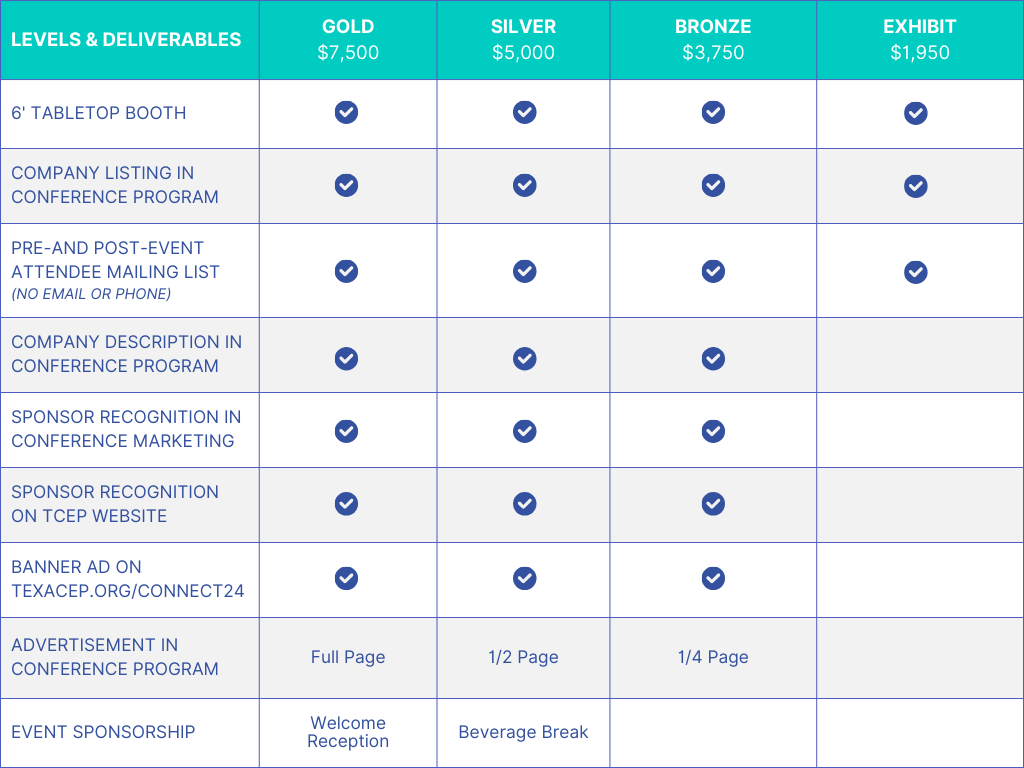Viewport: 1024px width, 768px height.
Task: Click the Levels & Deliverables header
Action: point(126,40)
